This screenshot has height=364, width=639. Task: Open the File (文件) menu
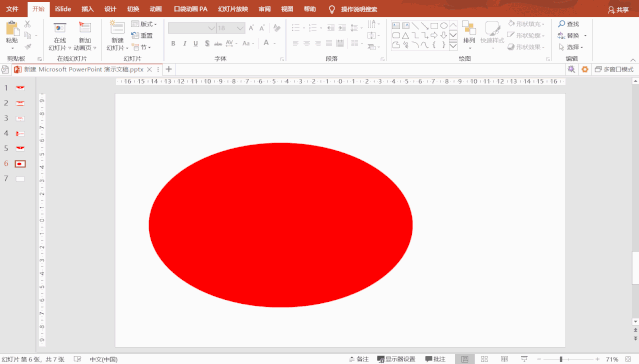(x=12, y=9)
